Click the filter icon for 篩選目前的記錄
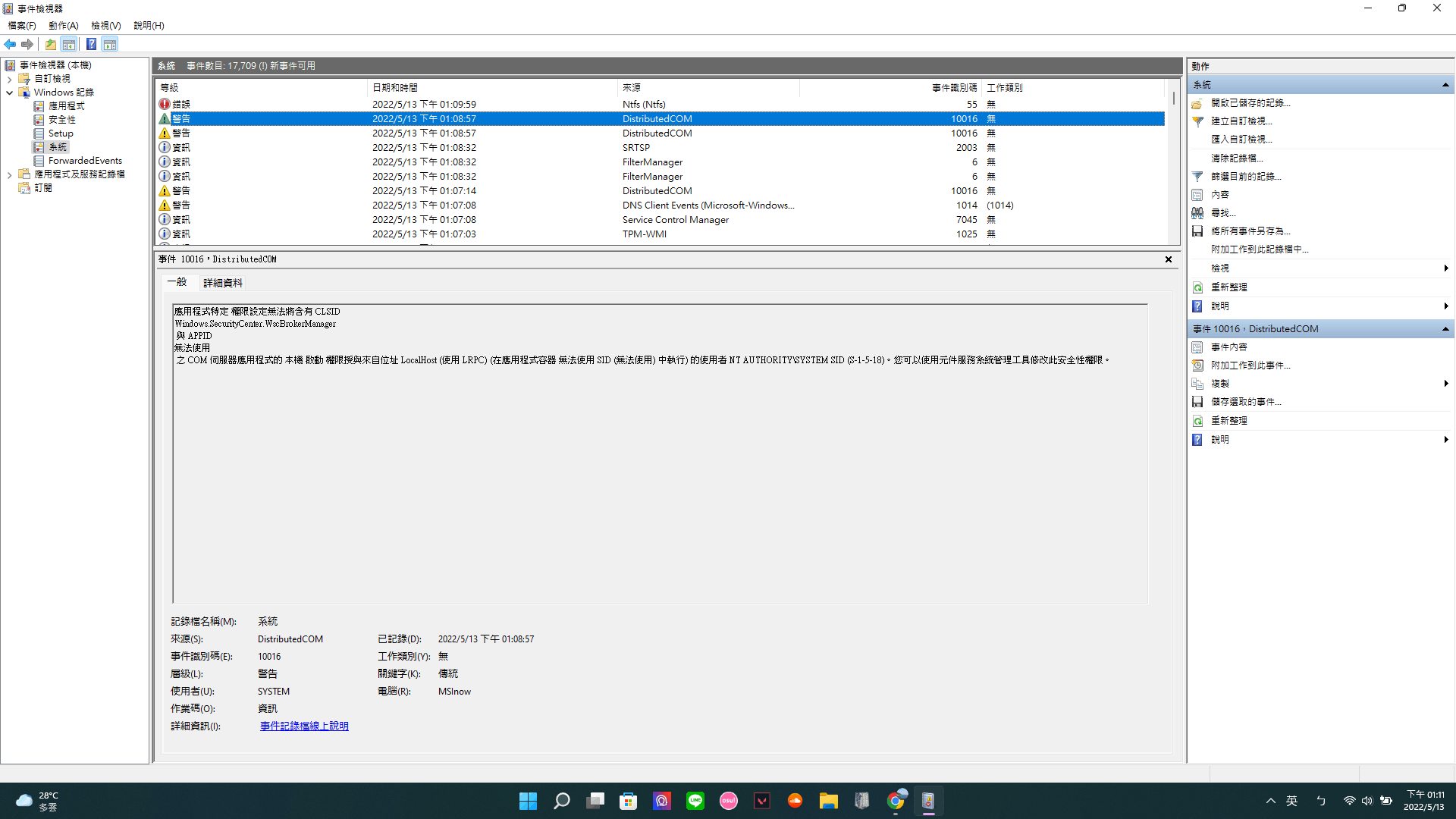 (1197, 176)
